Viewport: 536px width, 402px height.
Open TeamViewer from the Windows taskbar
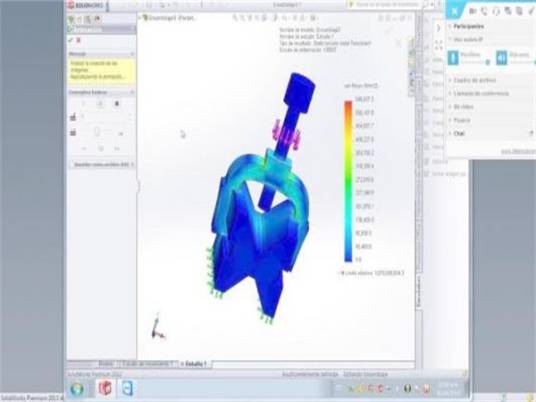coord(128,388)
